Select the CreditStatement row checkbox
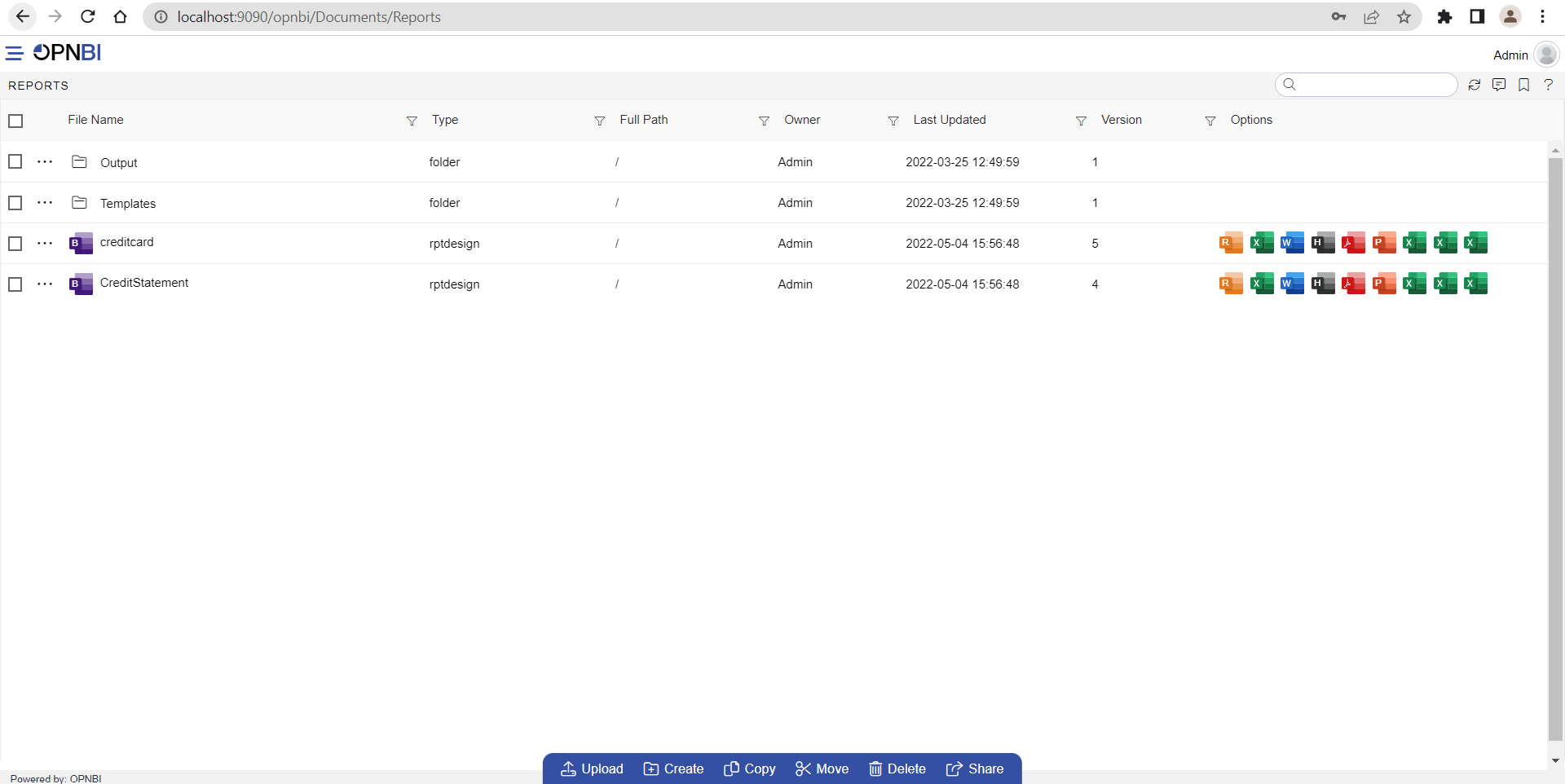Screen dimensions: 1565x784 click(x=15, y=284)
